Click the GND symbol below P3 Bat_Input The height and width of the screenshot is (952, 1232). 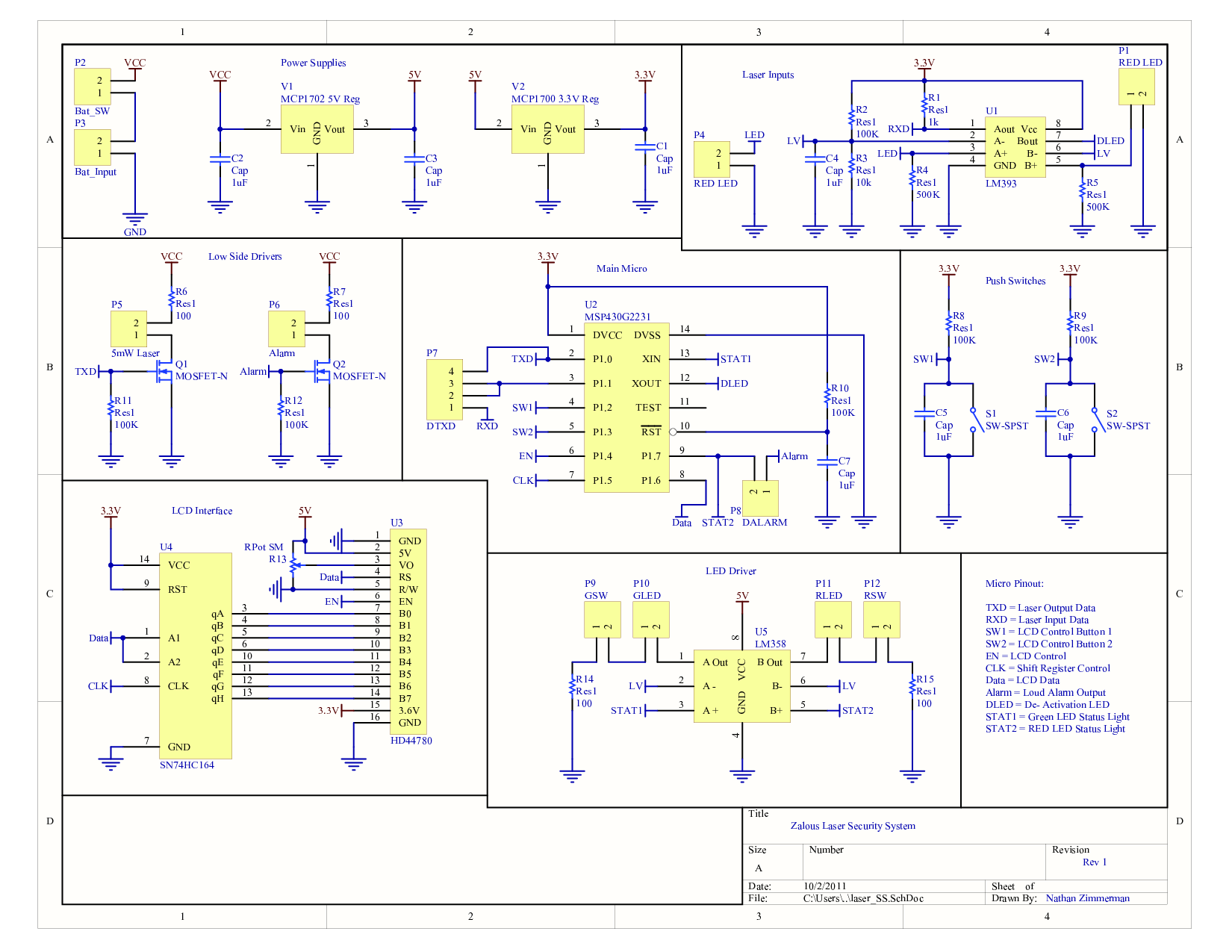(x=134, y=220)
